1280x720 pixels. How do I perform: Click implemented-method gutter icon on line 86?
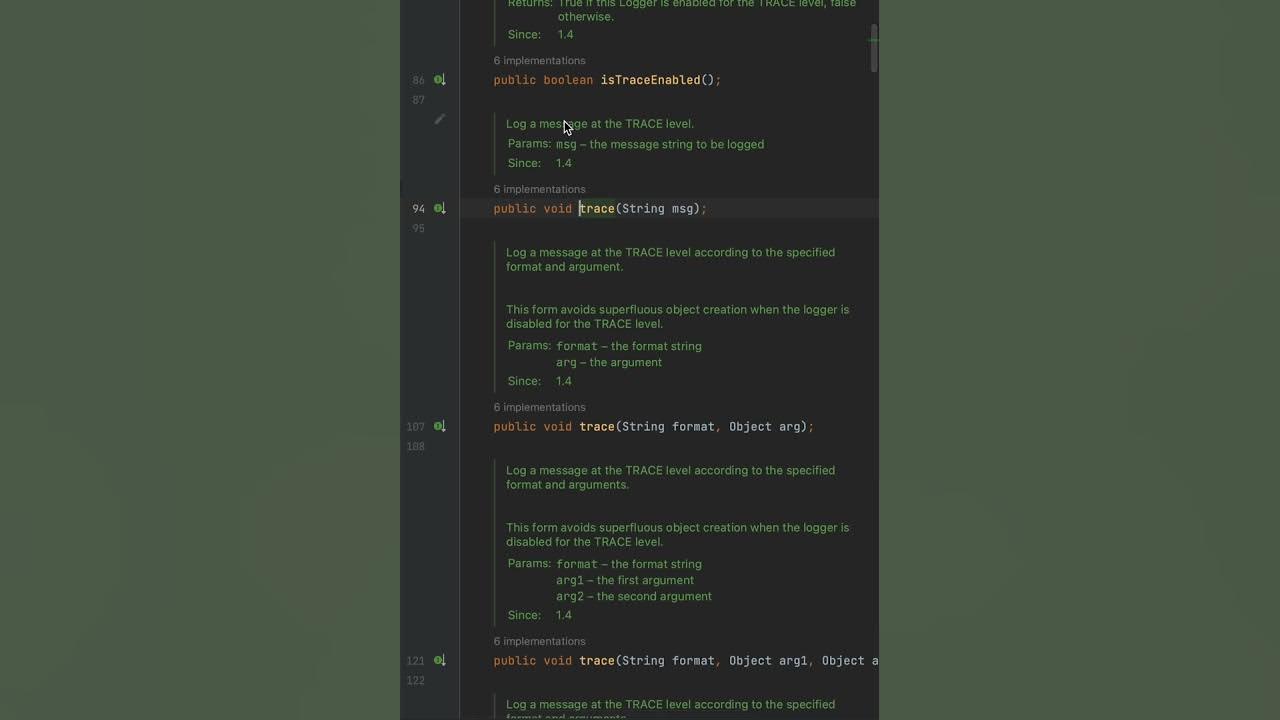coord(439,80)
